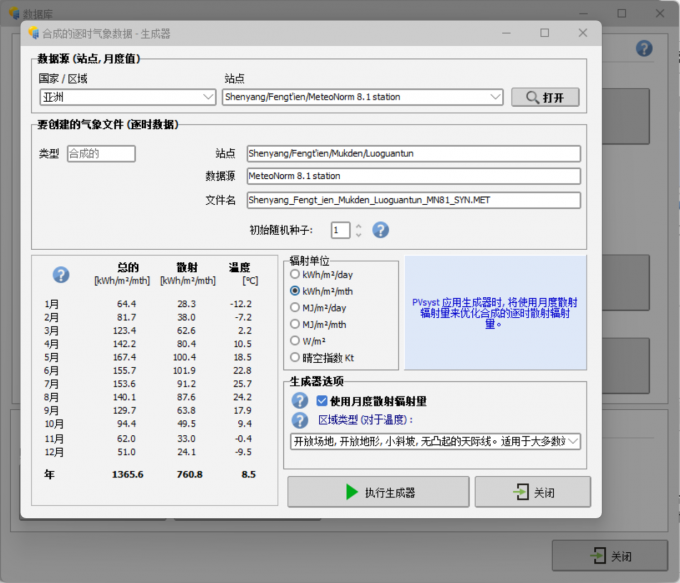
Task: Close generator dialog with X
Action: click(583, 33)
